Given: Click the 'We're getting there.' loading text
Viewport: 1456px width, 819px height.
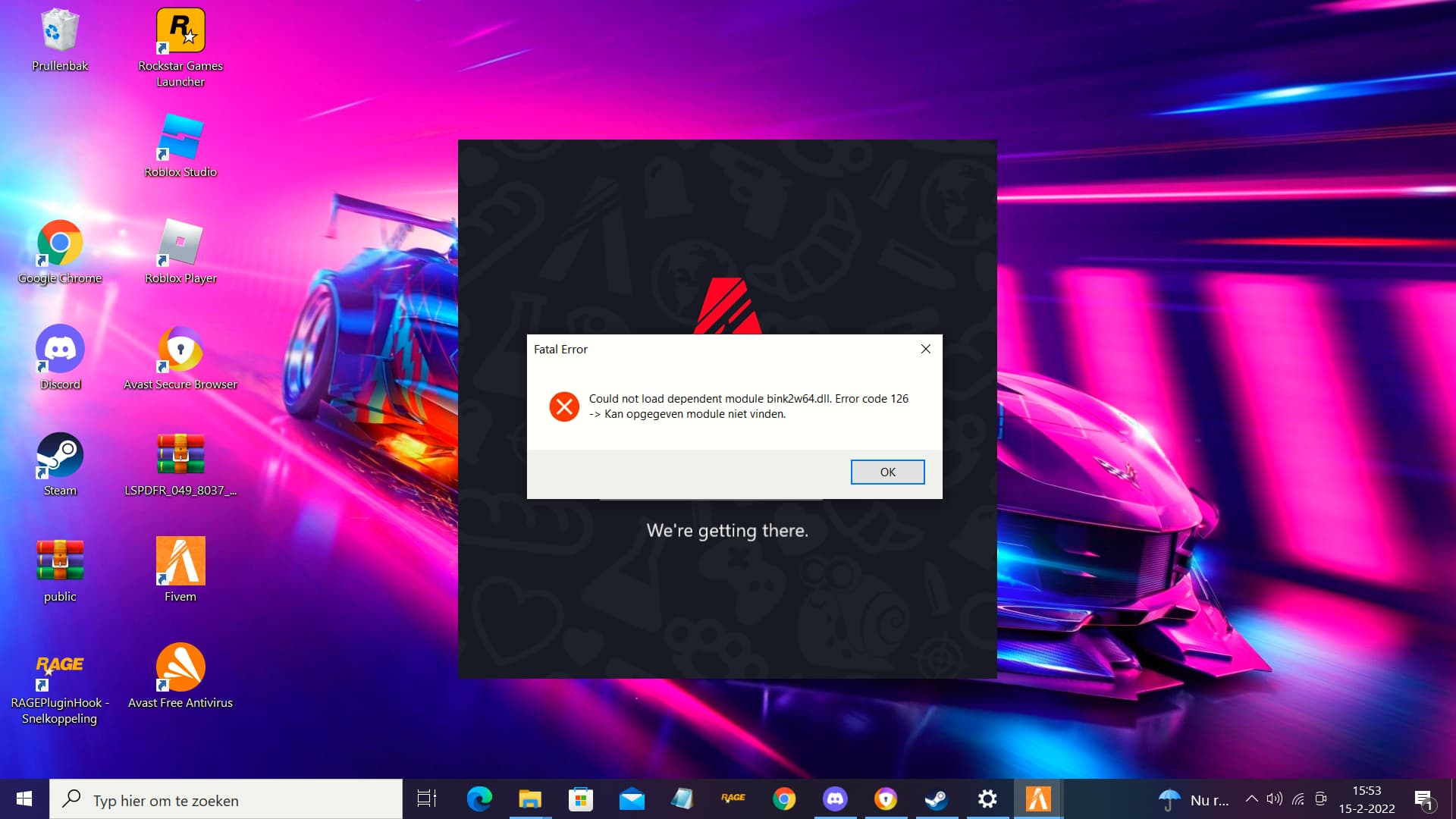Looking at the screenshot, I should pos(727,531).
